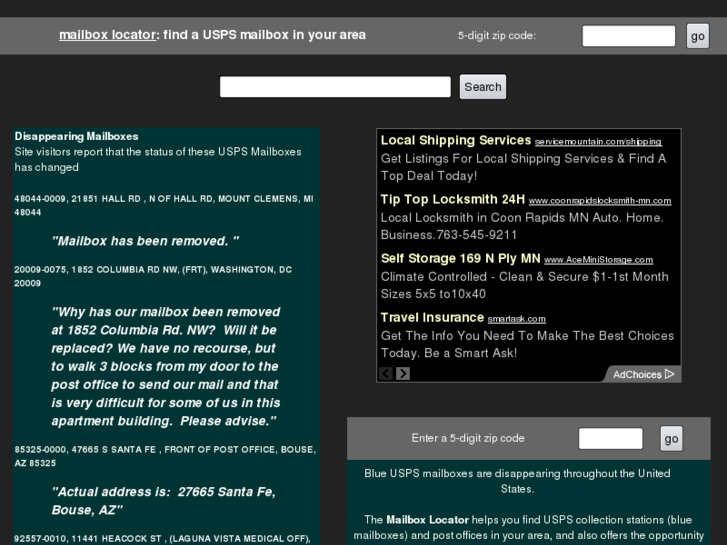Open the Tip Top Locksmith 24H ad
The height and width of the screenshot is (545, 727).
pyautogui.click(x=453, y=199)
